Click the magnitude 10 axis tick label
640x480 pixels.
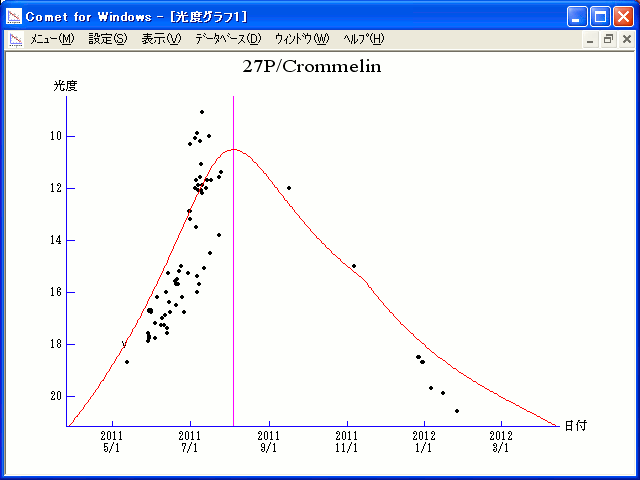tap(56, 136)
